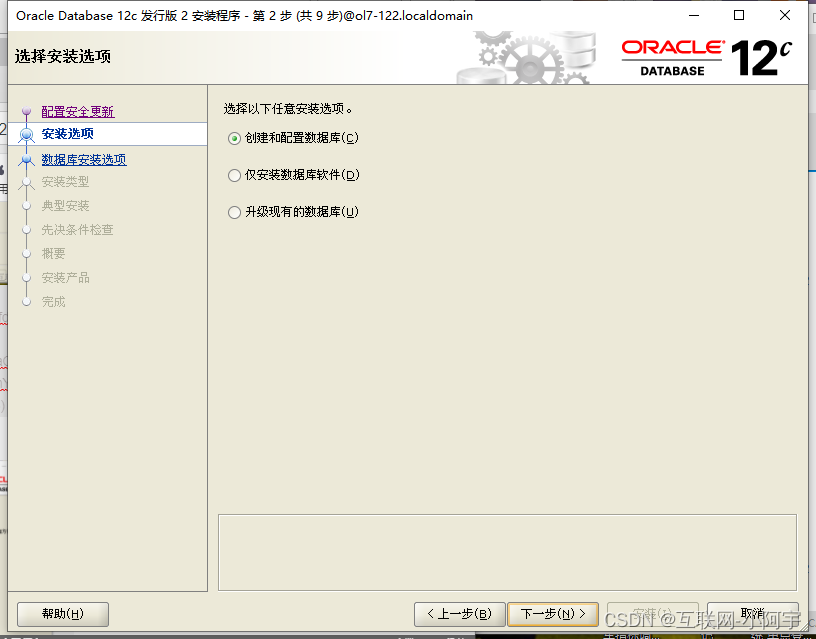Click the 帮助(H) help button
The width and height of the screenshot is (816, 639).
(x=63, y=614)
